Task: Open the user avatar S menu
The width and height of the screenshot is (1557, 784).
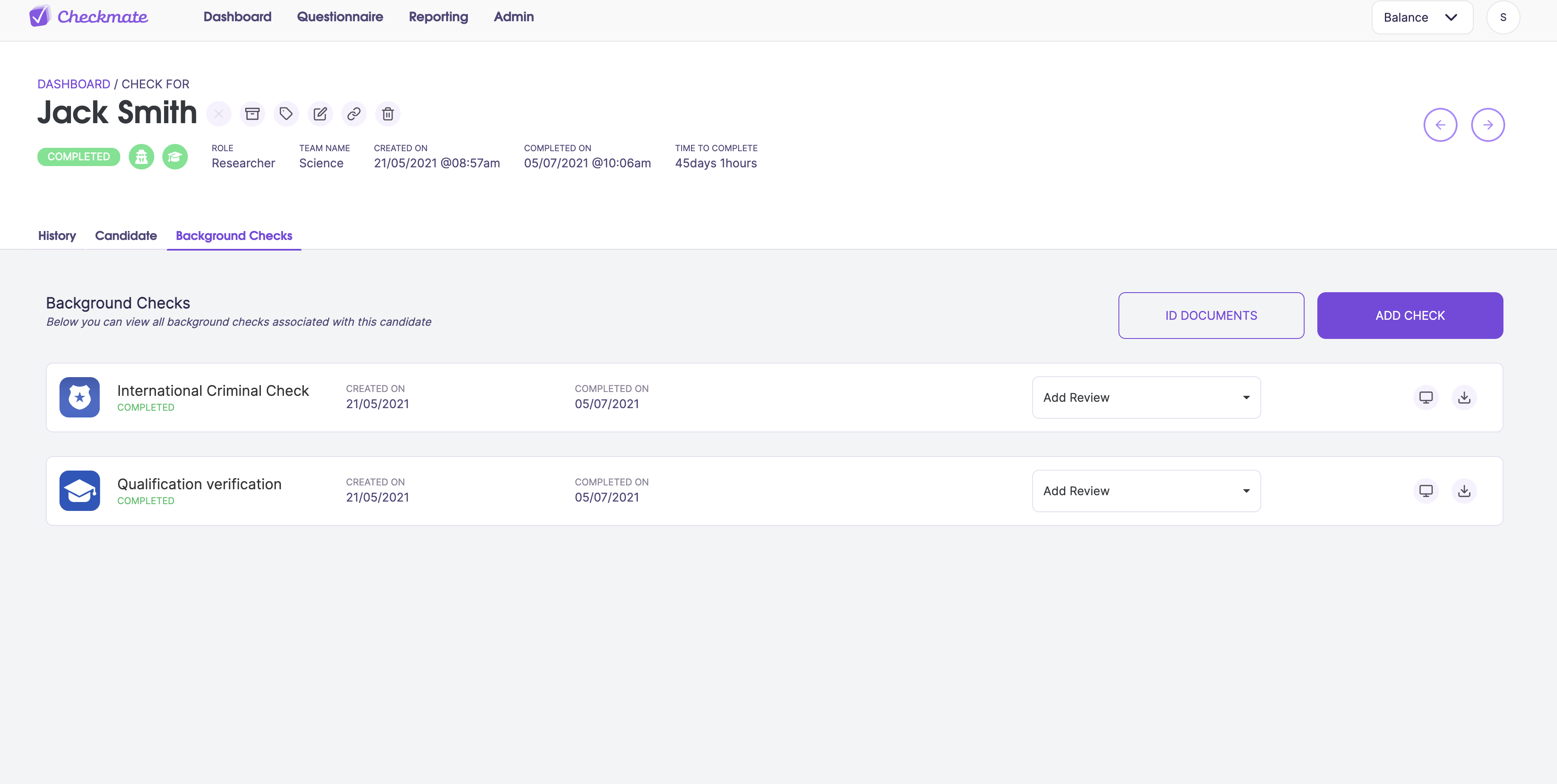Action: point(1503,17)
